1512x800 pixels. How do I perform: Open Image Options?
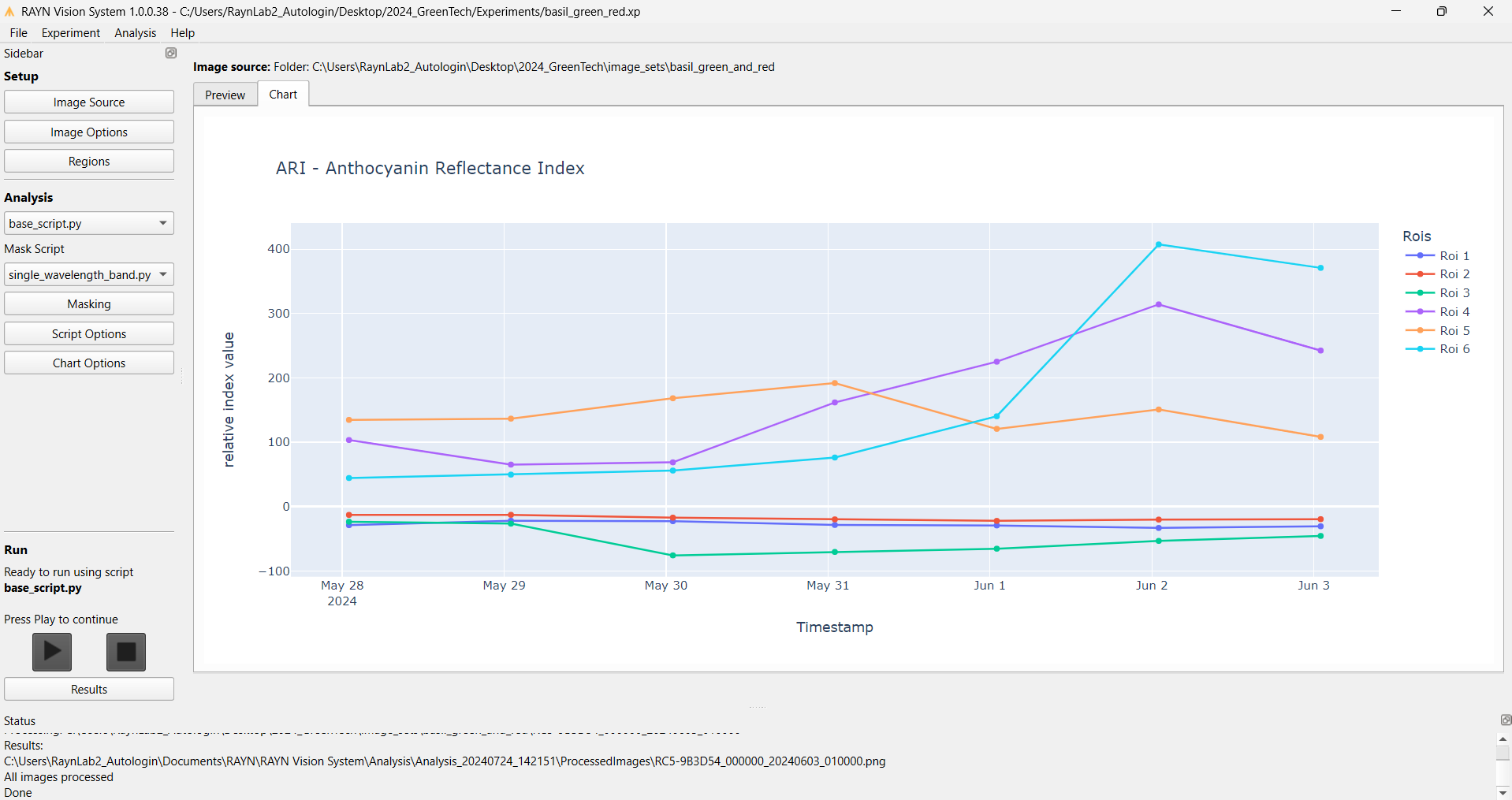coord(89,132)
